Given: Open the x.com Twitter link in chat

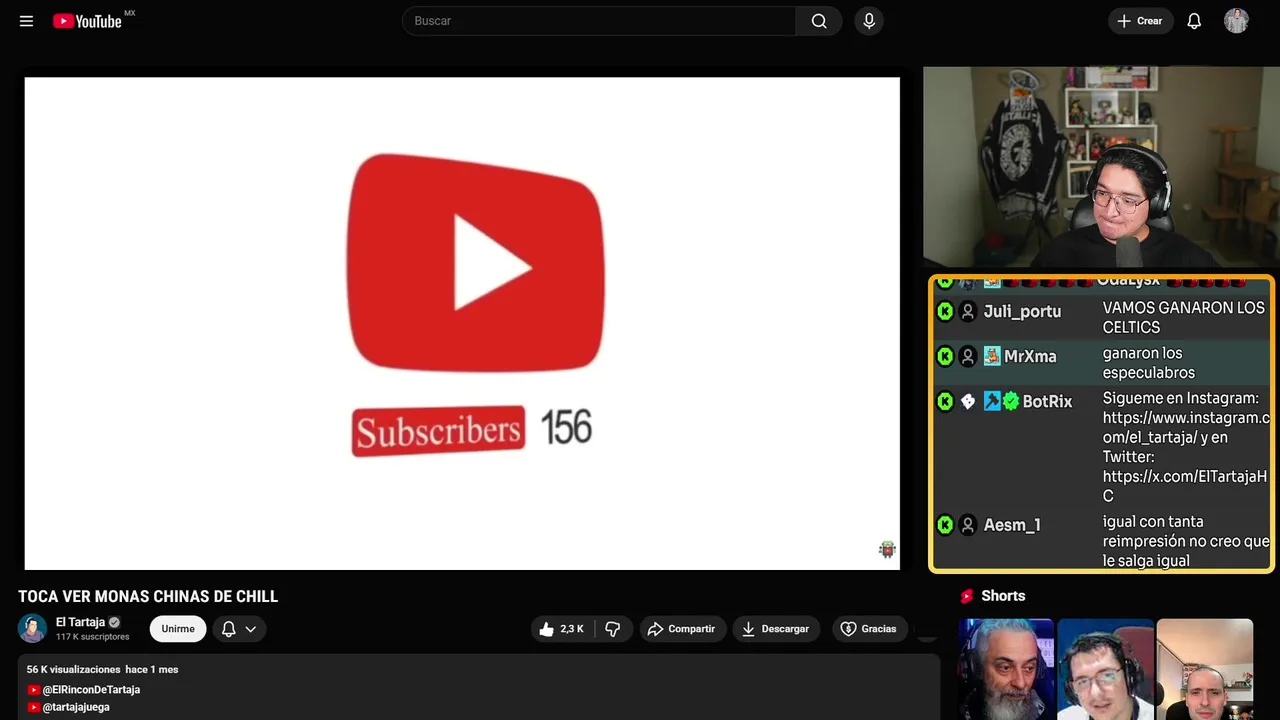Looking at the screenshot, I should click(1185, 486).
